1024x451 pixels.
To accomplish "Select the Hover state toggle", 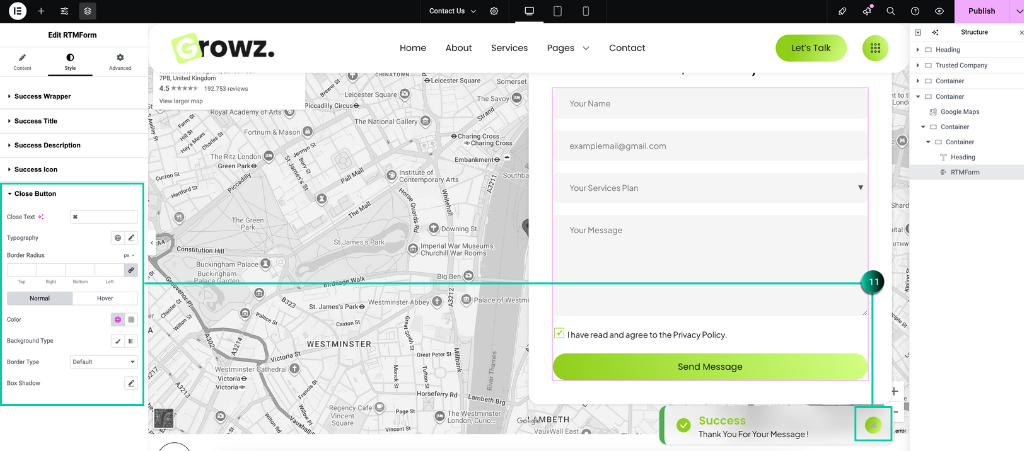I will pos(105,298).
